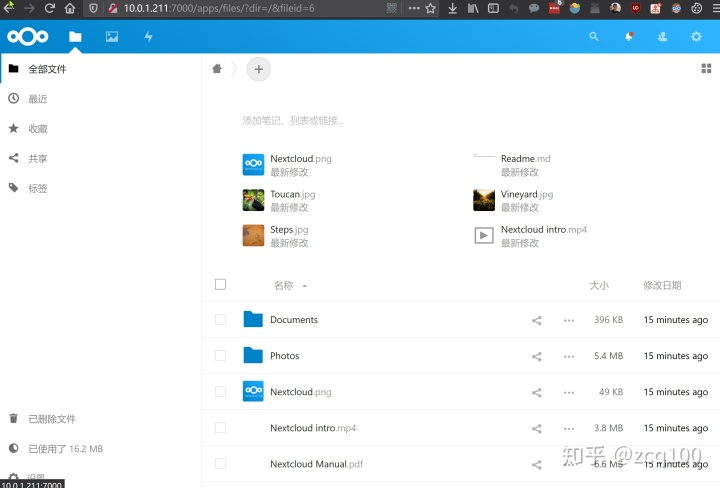
Task: Tick the Documents row checkbox
Action: 220,320
